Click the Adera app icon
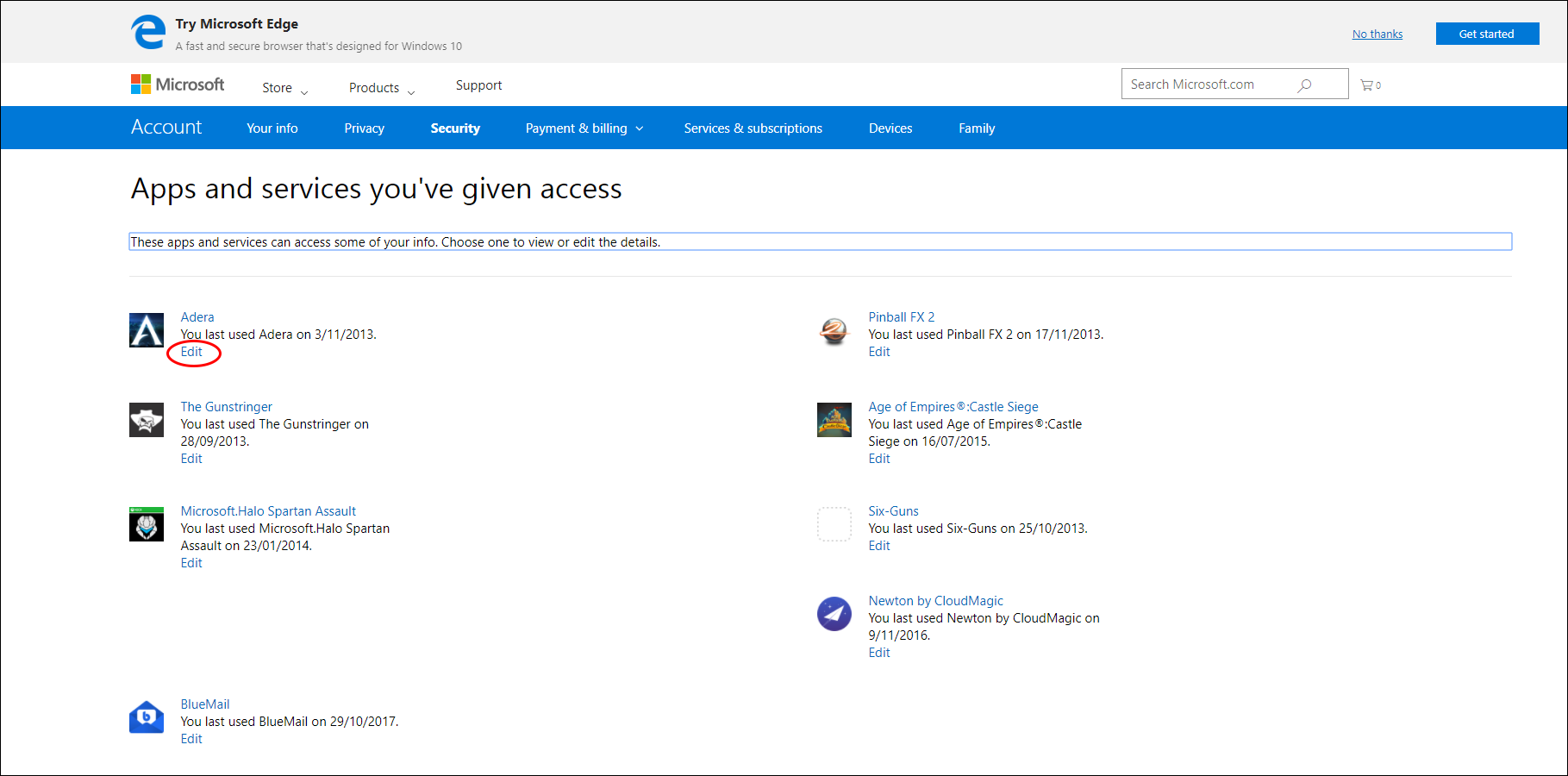Viewport: 1568px width, 776px height. pos(147,330)
